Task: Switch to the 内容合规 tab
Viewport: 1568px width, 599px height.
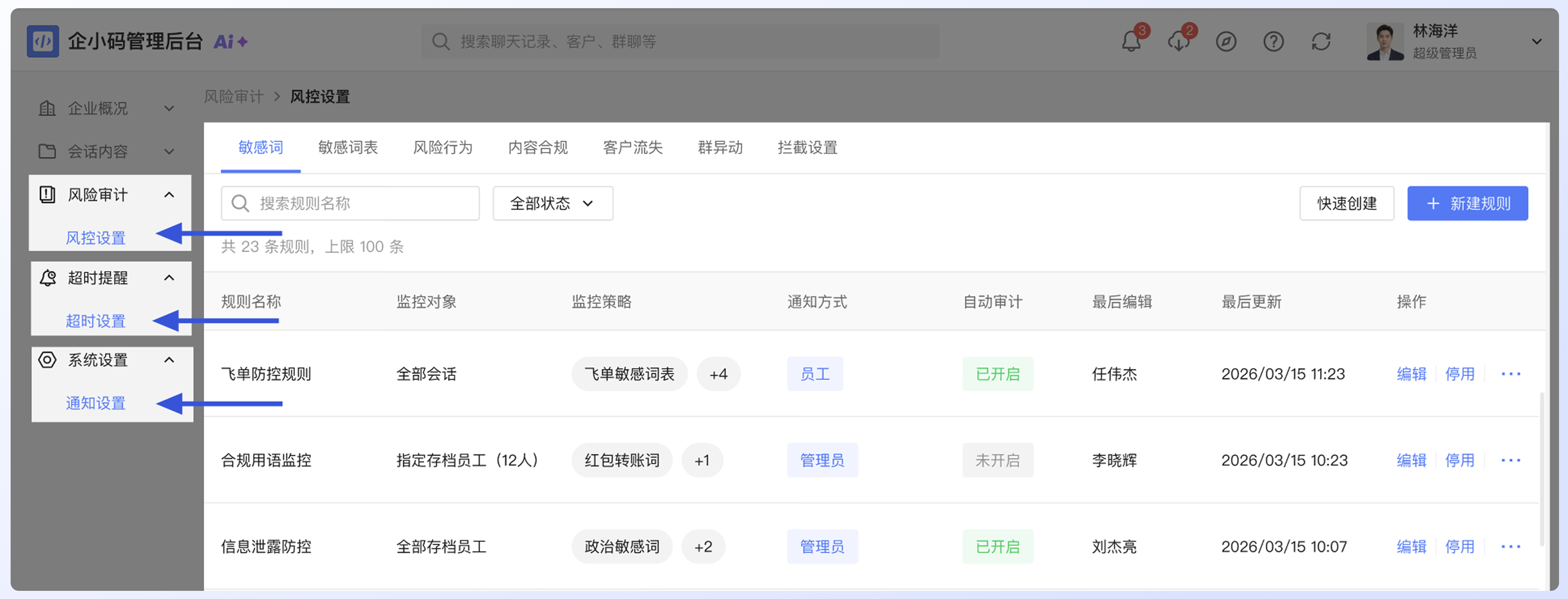Action: coord(538,147)
